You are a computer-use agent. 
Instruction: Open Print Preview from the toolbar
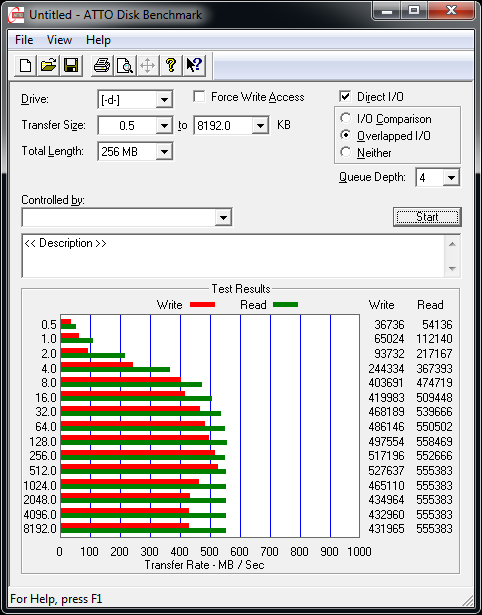(x=125, y=66)
